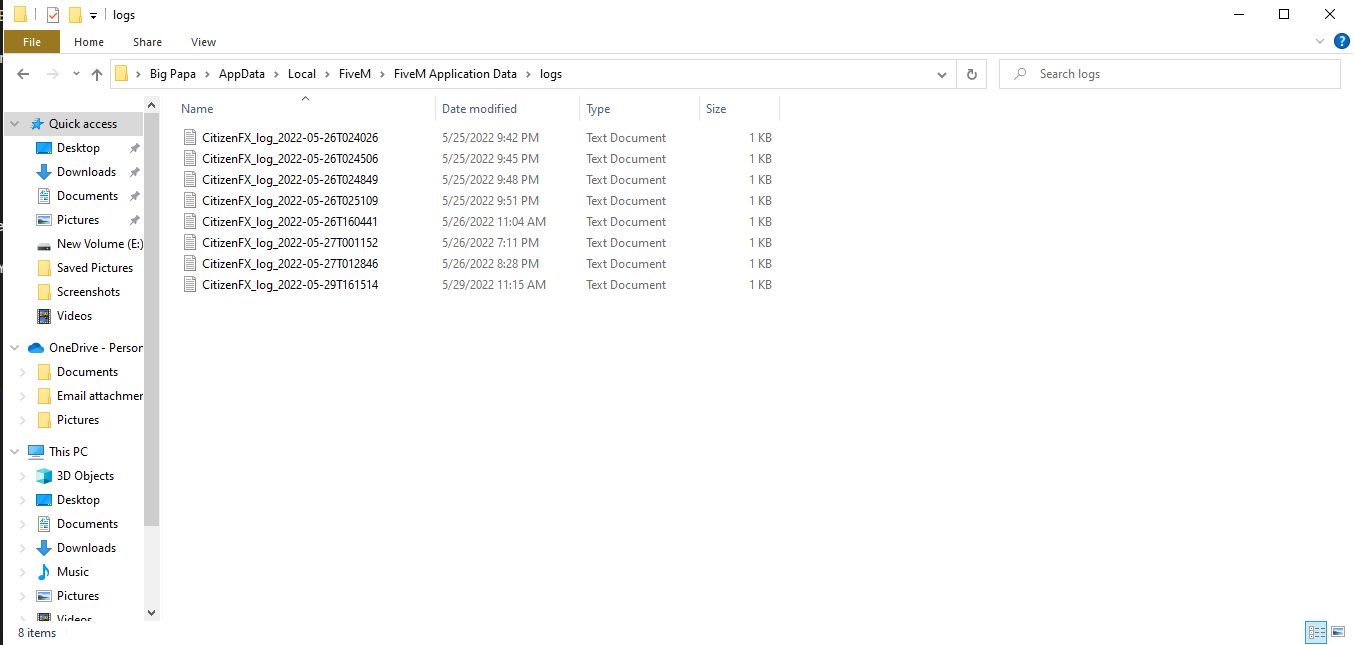Click the OneDrive cloud icon

coord(36,348)
